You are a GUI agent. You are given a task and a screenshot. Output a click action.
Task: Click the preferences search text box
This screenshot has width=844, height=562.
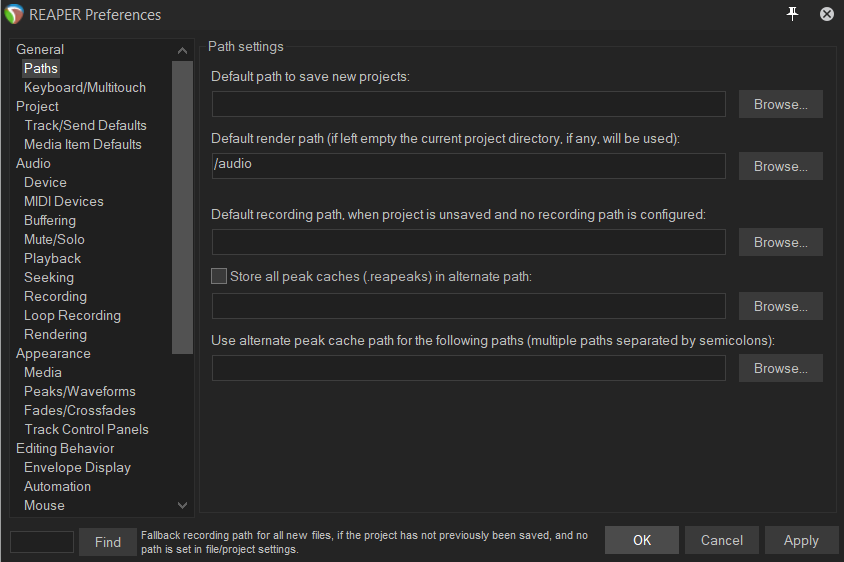coord(42,542)
